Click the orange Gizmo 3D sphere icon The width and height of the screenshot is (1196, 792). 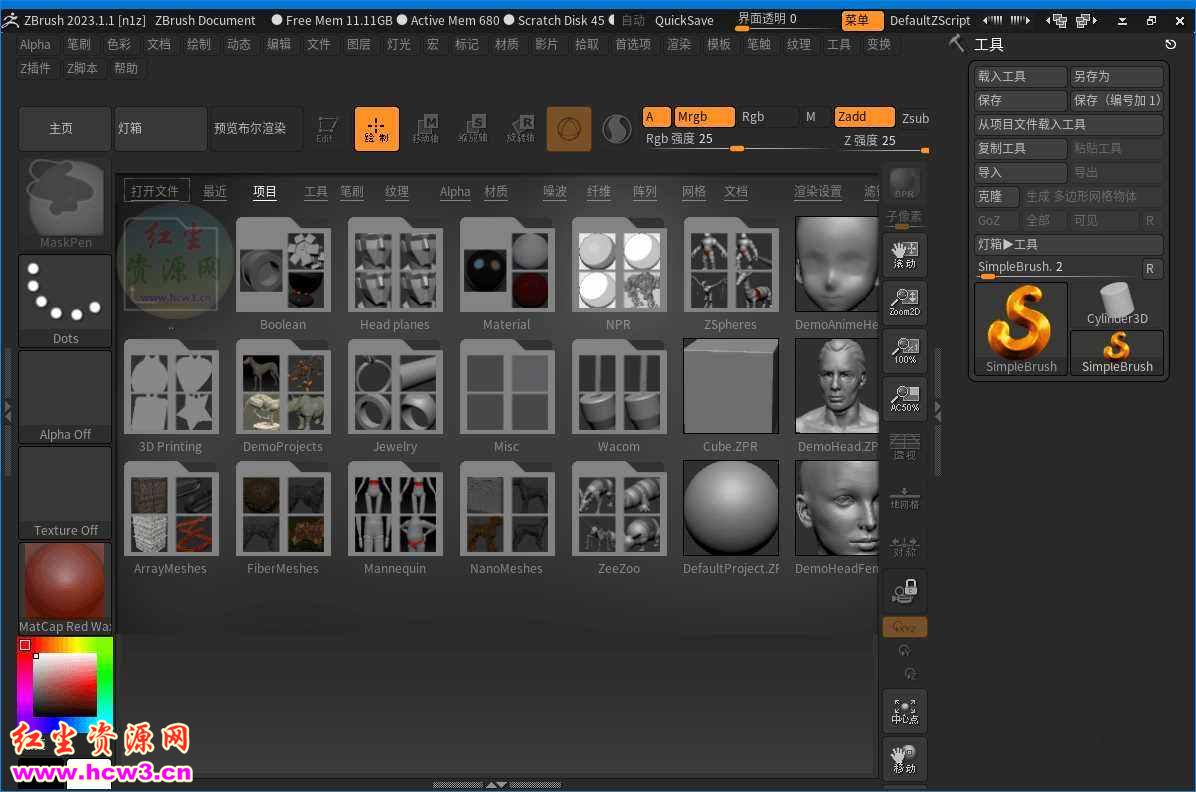coord(569,129)
